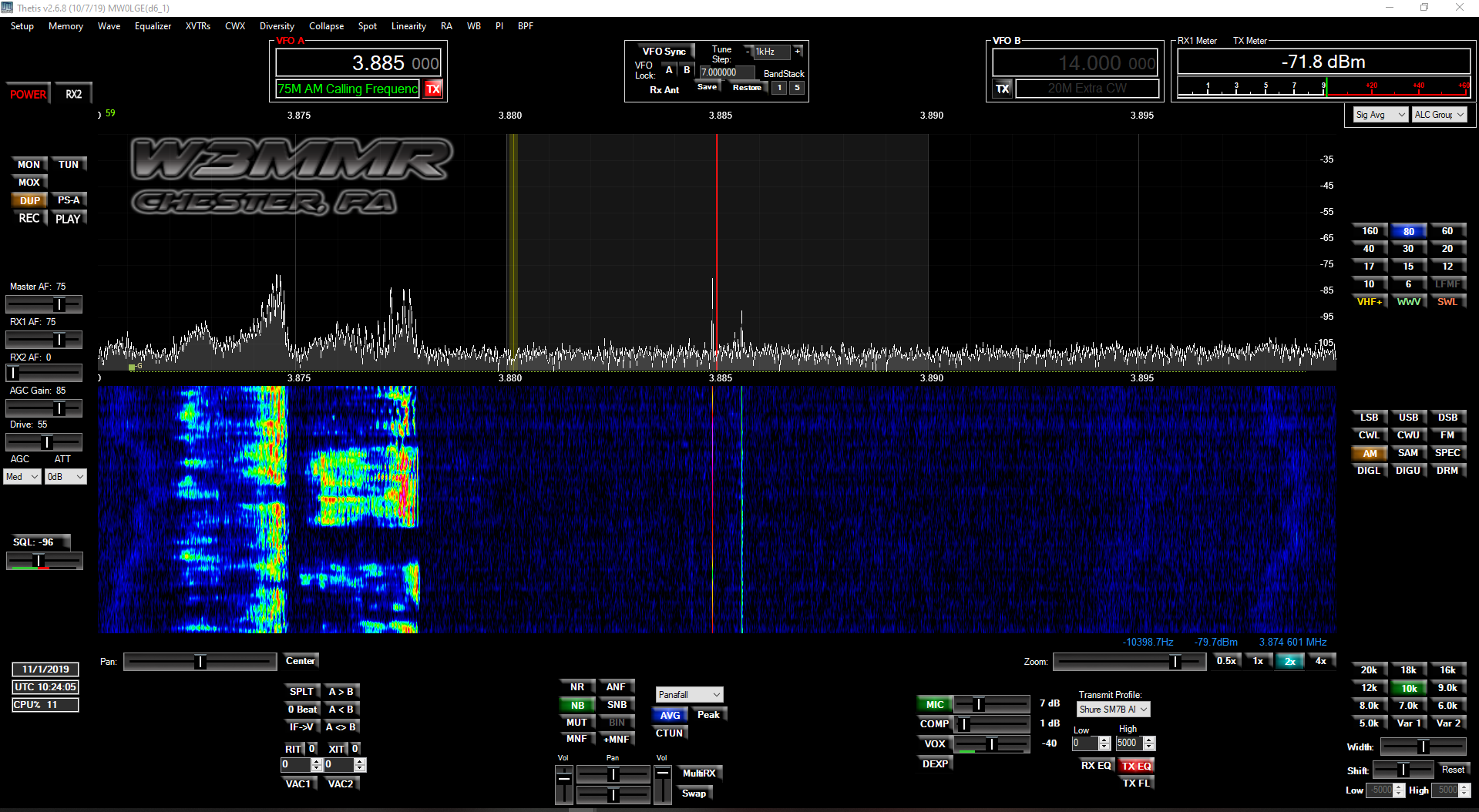Click the REC record button
Screen dimensions: 1479x812
point(29,219)
